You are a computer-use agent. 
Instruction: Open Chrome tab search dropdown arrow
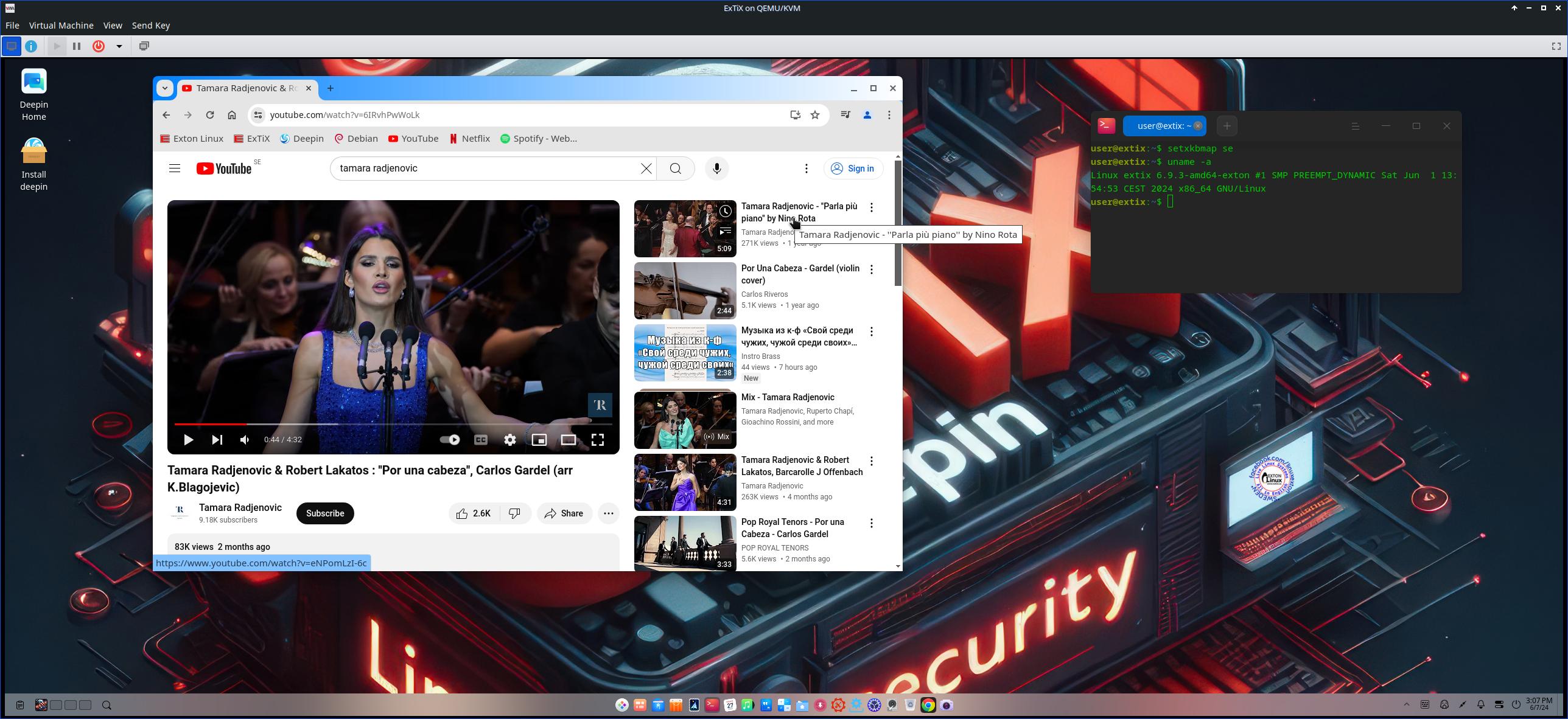pos(164,88)
